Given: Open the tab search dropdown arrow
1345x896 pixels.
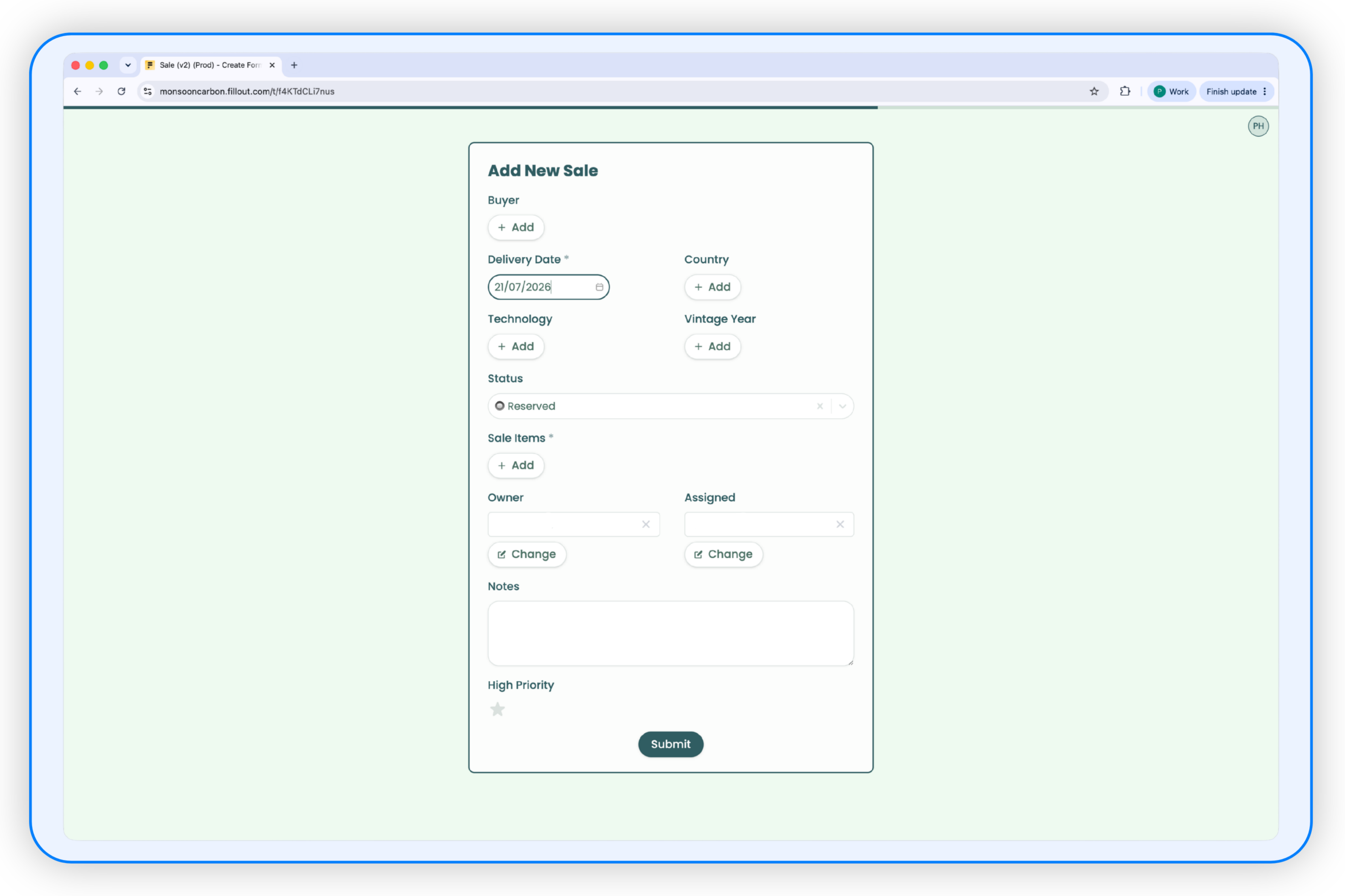Looking at the screenshot, I should (128, 65).
